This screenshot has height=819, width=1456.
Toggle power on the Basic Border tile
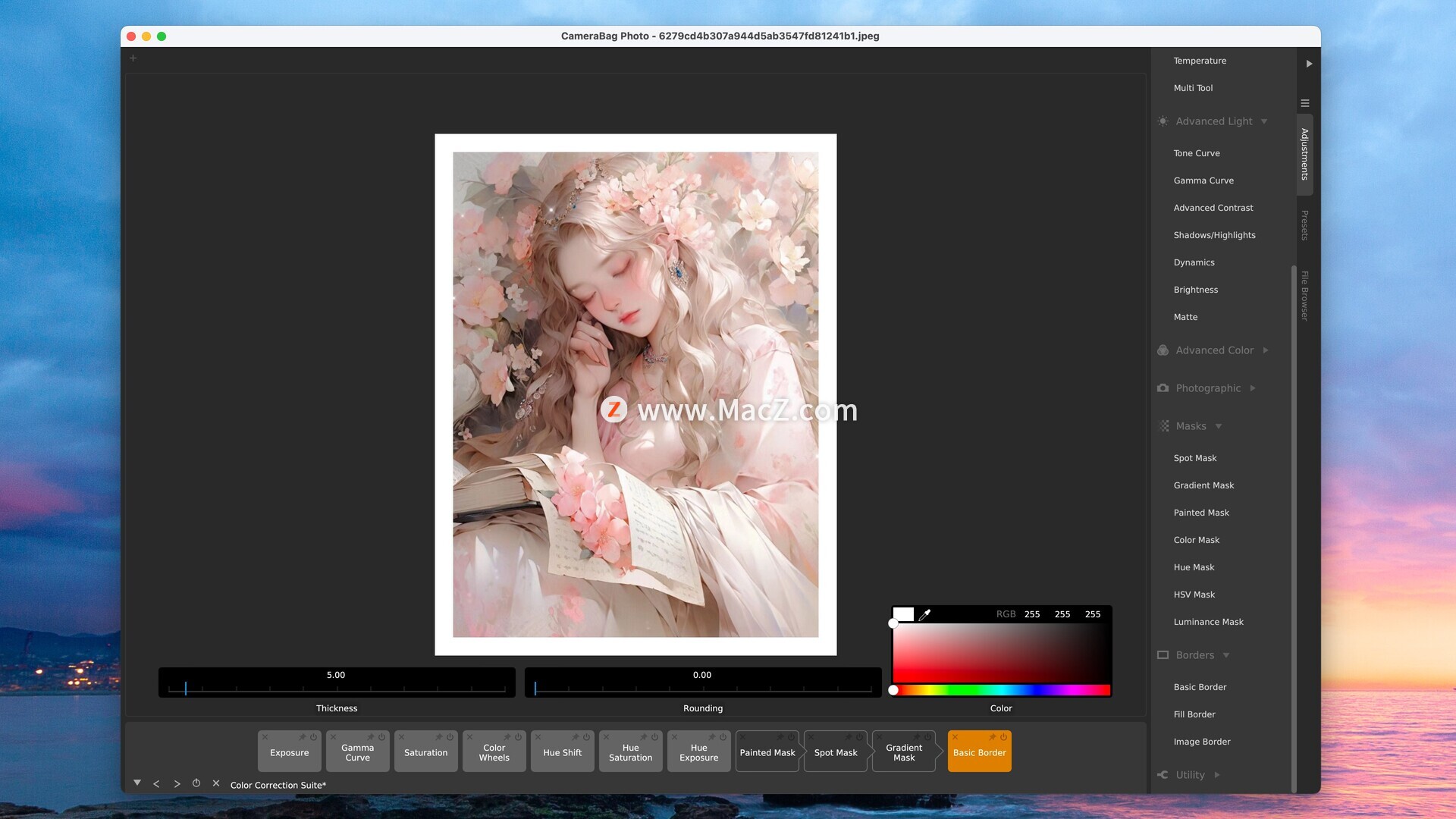tap(1003, 737)
